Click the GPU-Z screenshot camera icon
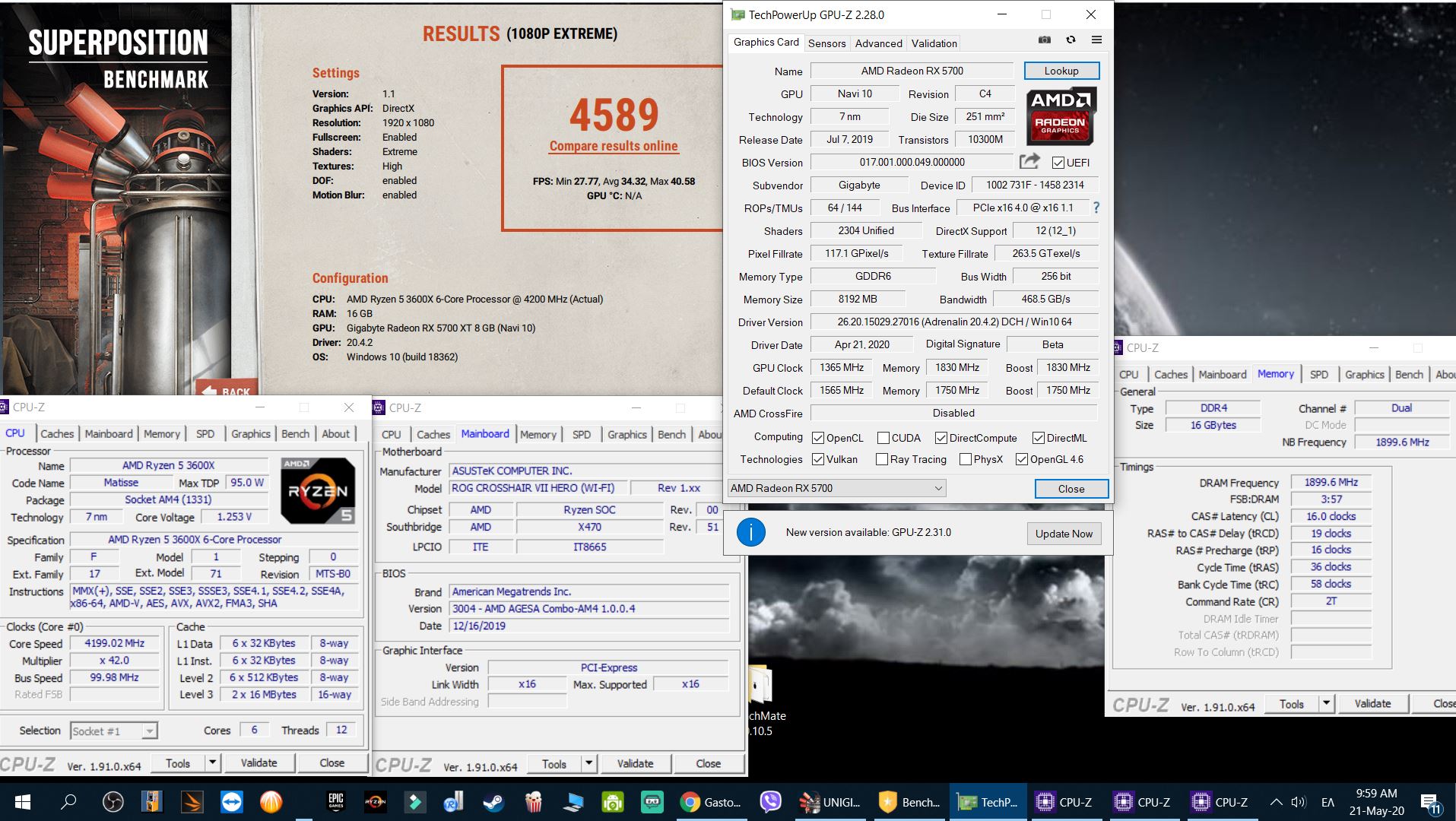This screenshot has width=1456, height=821. (x=1045, y=40)
